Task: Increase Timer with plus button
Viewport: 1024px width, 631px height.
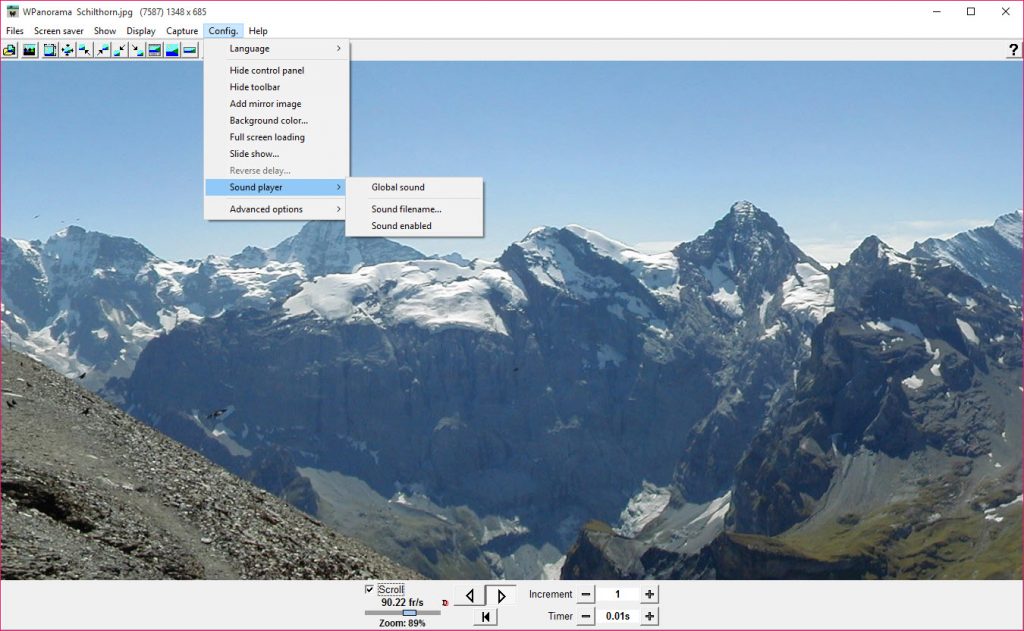Action: pos(649,616)
